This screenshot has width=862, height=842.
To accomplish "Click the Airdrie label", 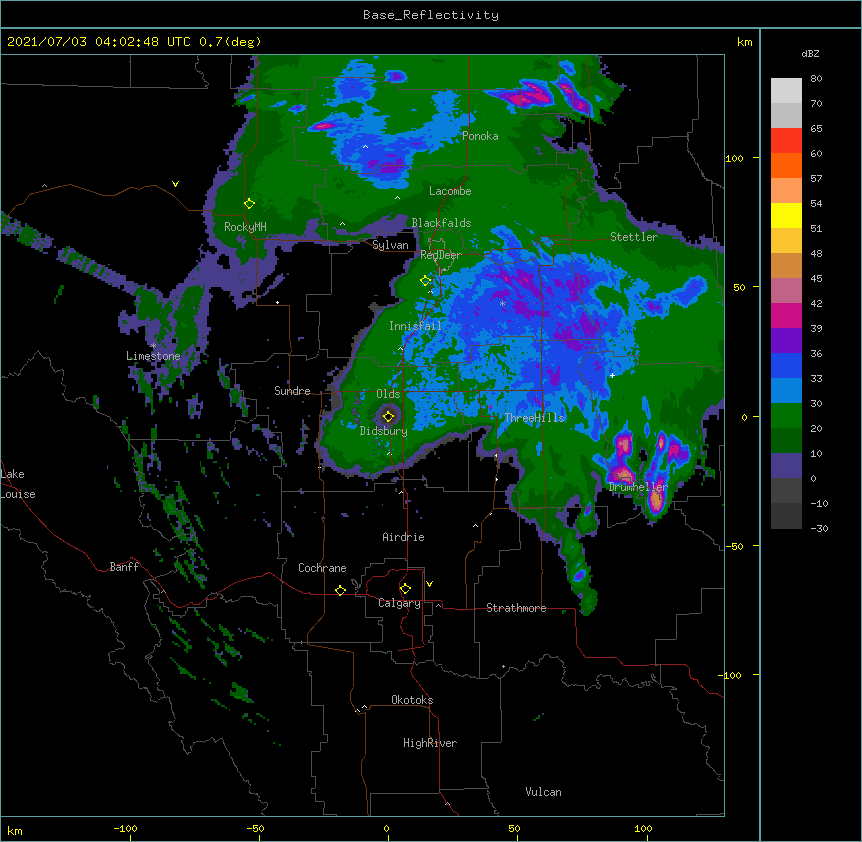I will tap(404, 537).
